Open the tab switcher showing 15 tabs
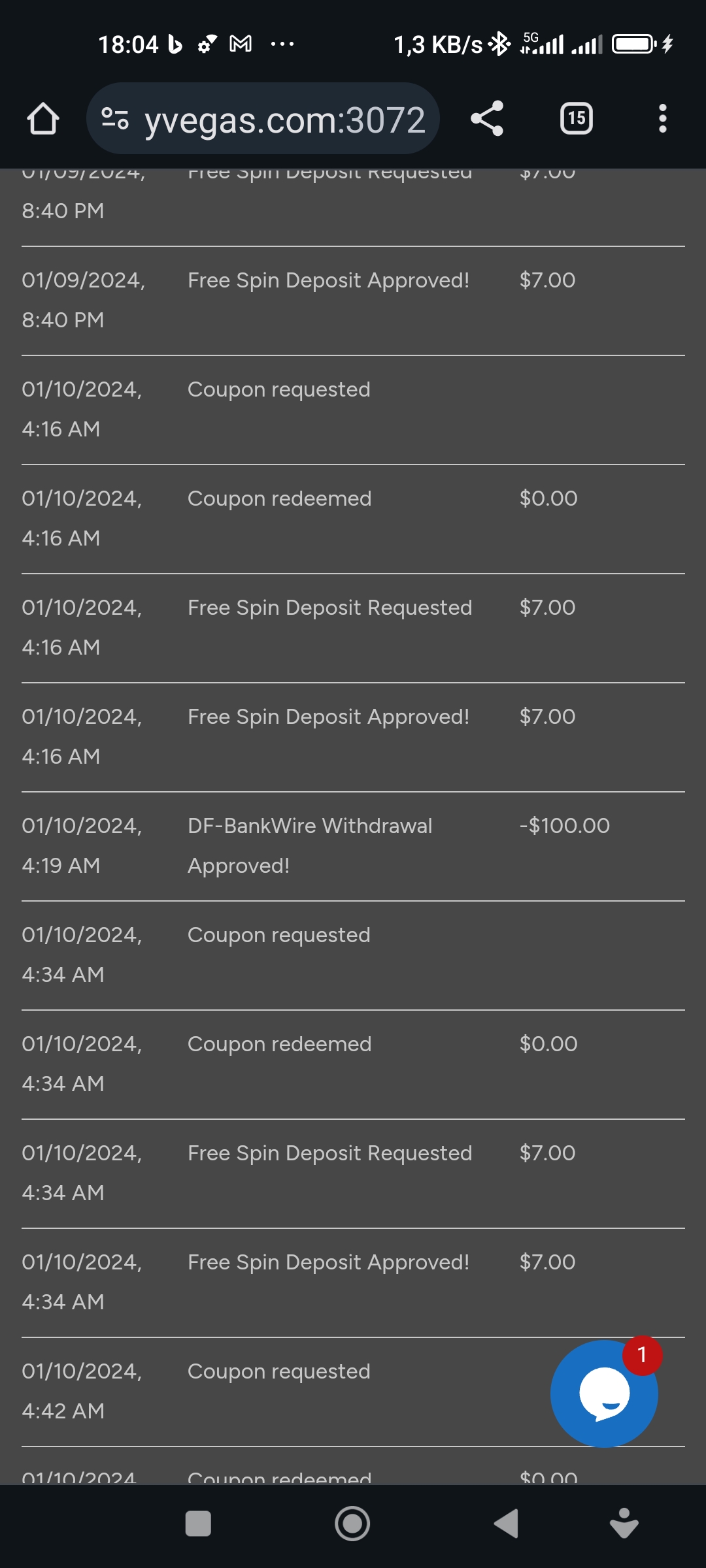The height and width of the screenshot is (1568, 706). coord(577,119)
